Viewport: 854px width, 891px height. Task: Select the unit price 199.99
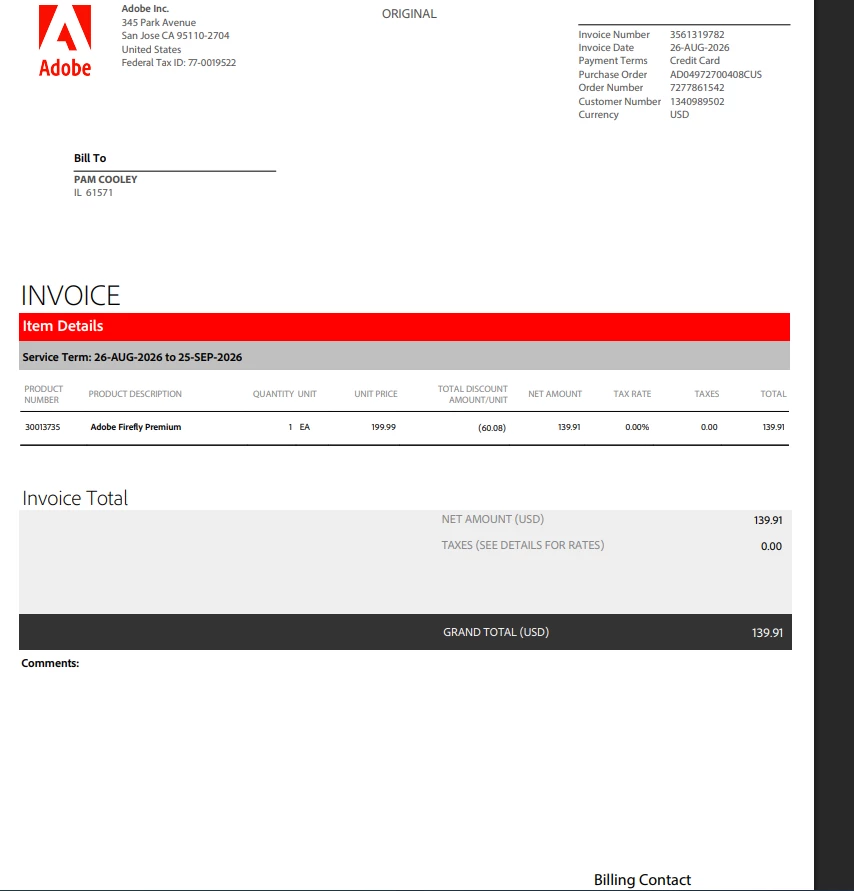point(384,427)
